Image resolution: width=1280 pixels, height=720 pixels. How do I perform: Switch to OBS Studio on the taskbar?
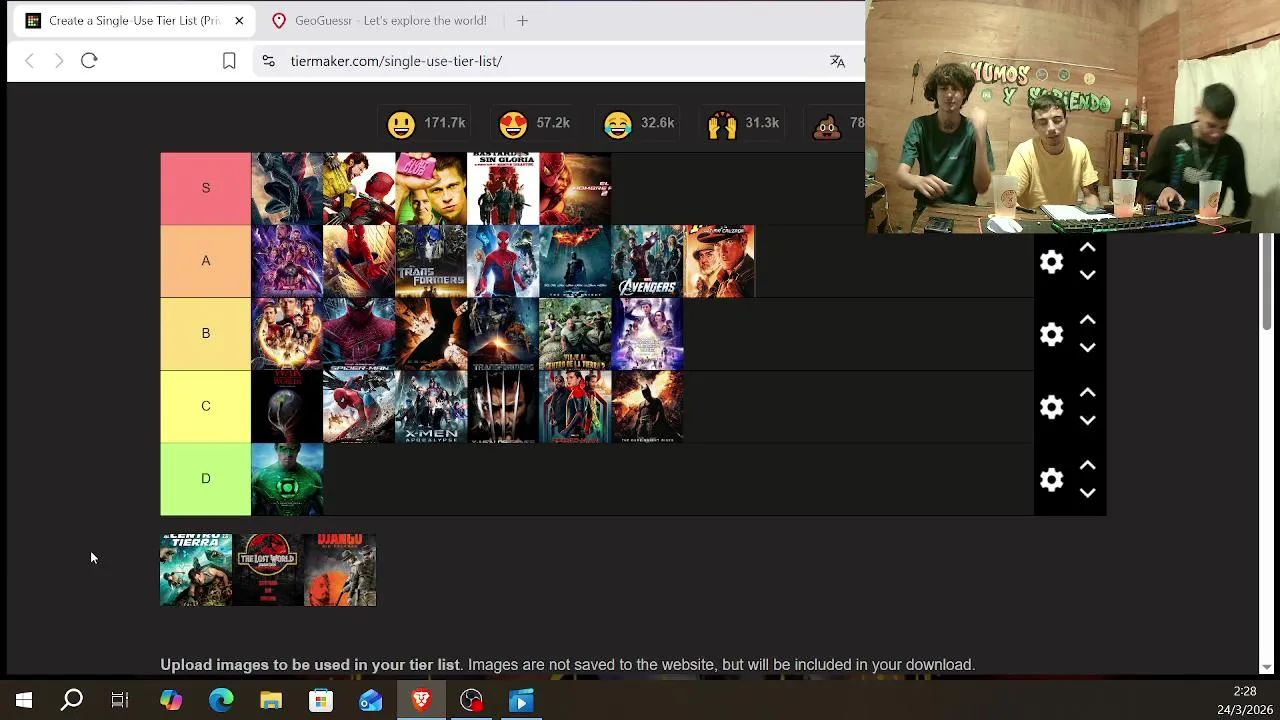pos(471,700)
